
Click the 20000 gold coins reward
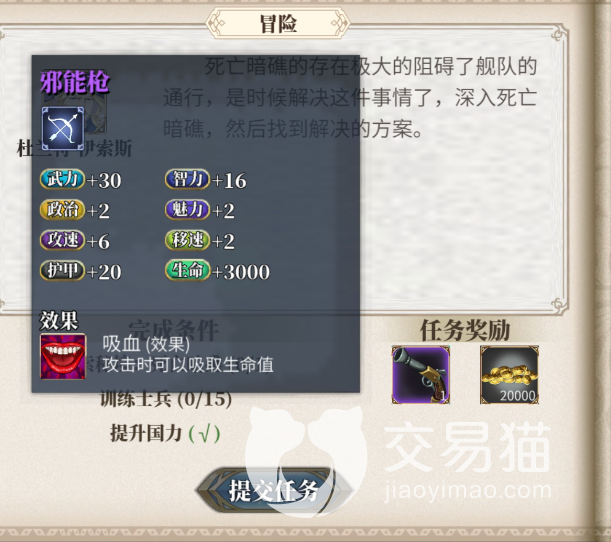click(509, 374)
